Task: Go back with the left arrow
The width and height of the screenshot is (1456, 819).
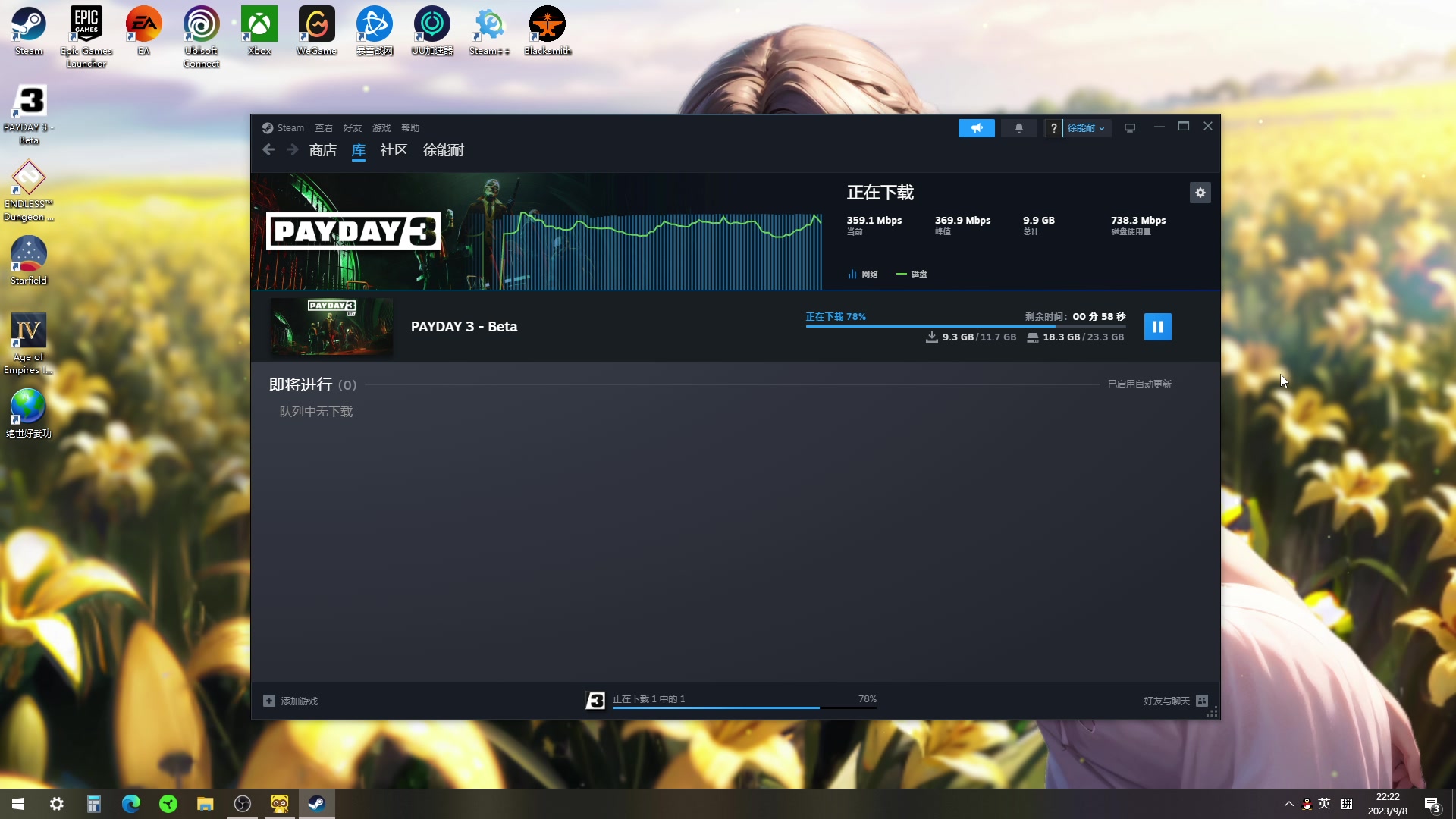Action: pos(268,150)
